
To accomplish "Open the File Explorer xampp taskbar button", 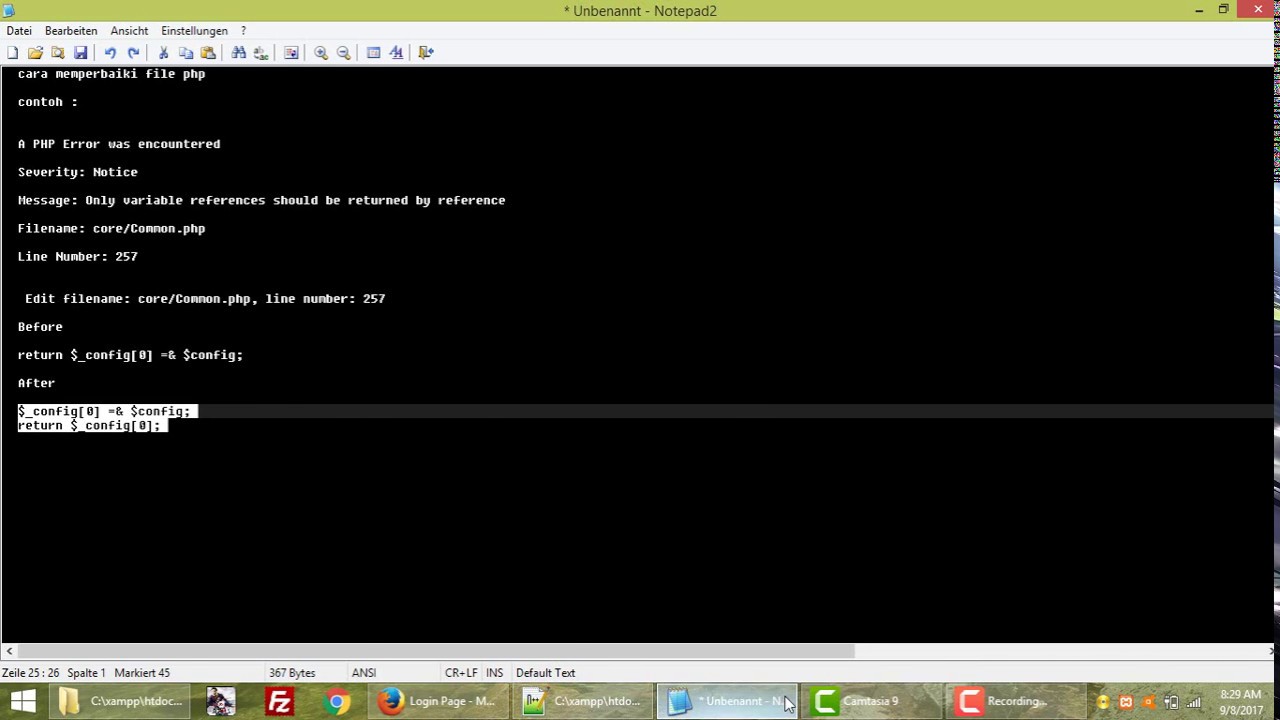I will (x=120, y=701).
